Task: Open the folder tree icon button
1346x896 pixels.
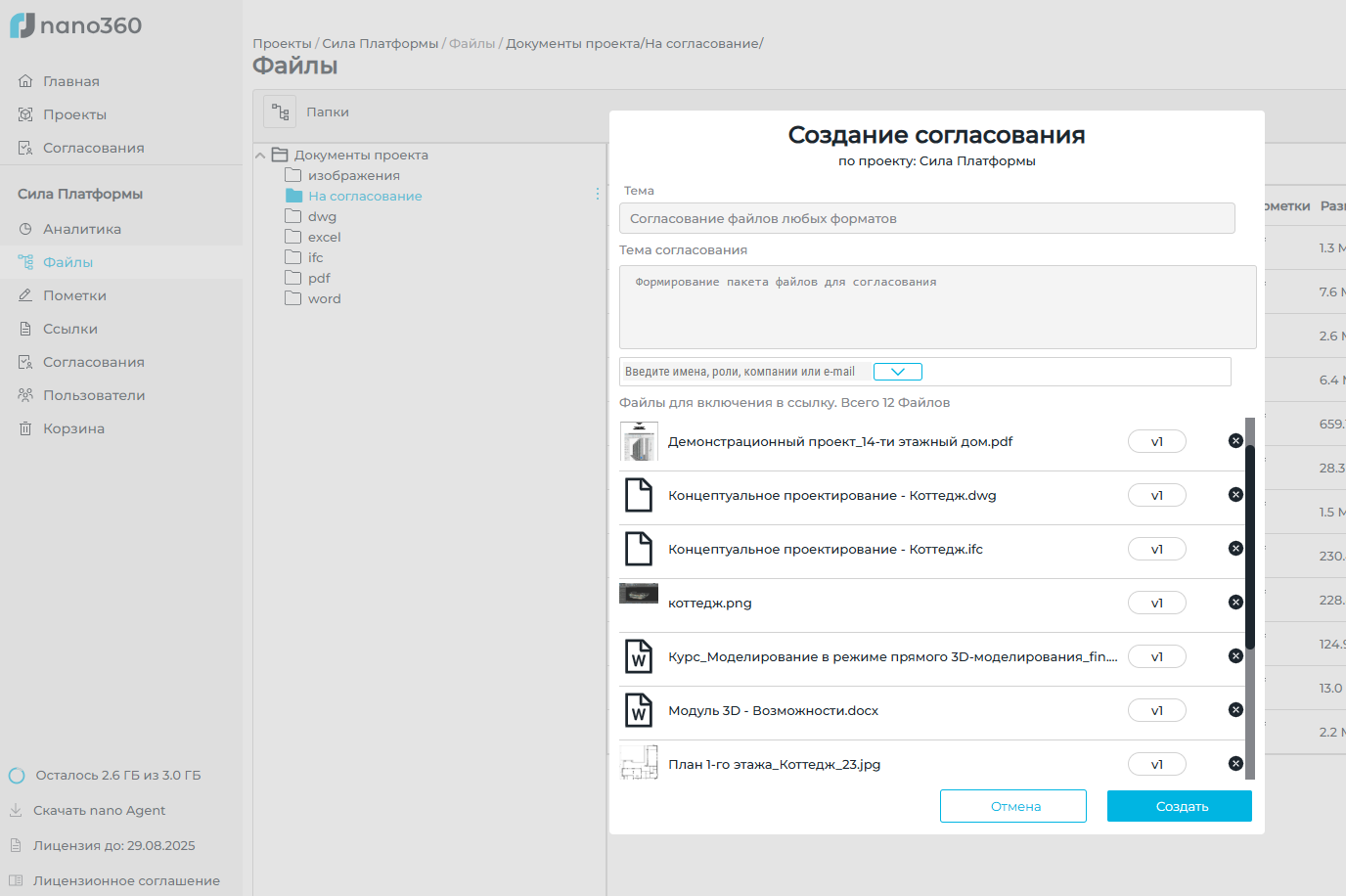Action: [x=280, y=112]
